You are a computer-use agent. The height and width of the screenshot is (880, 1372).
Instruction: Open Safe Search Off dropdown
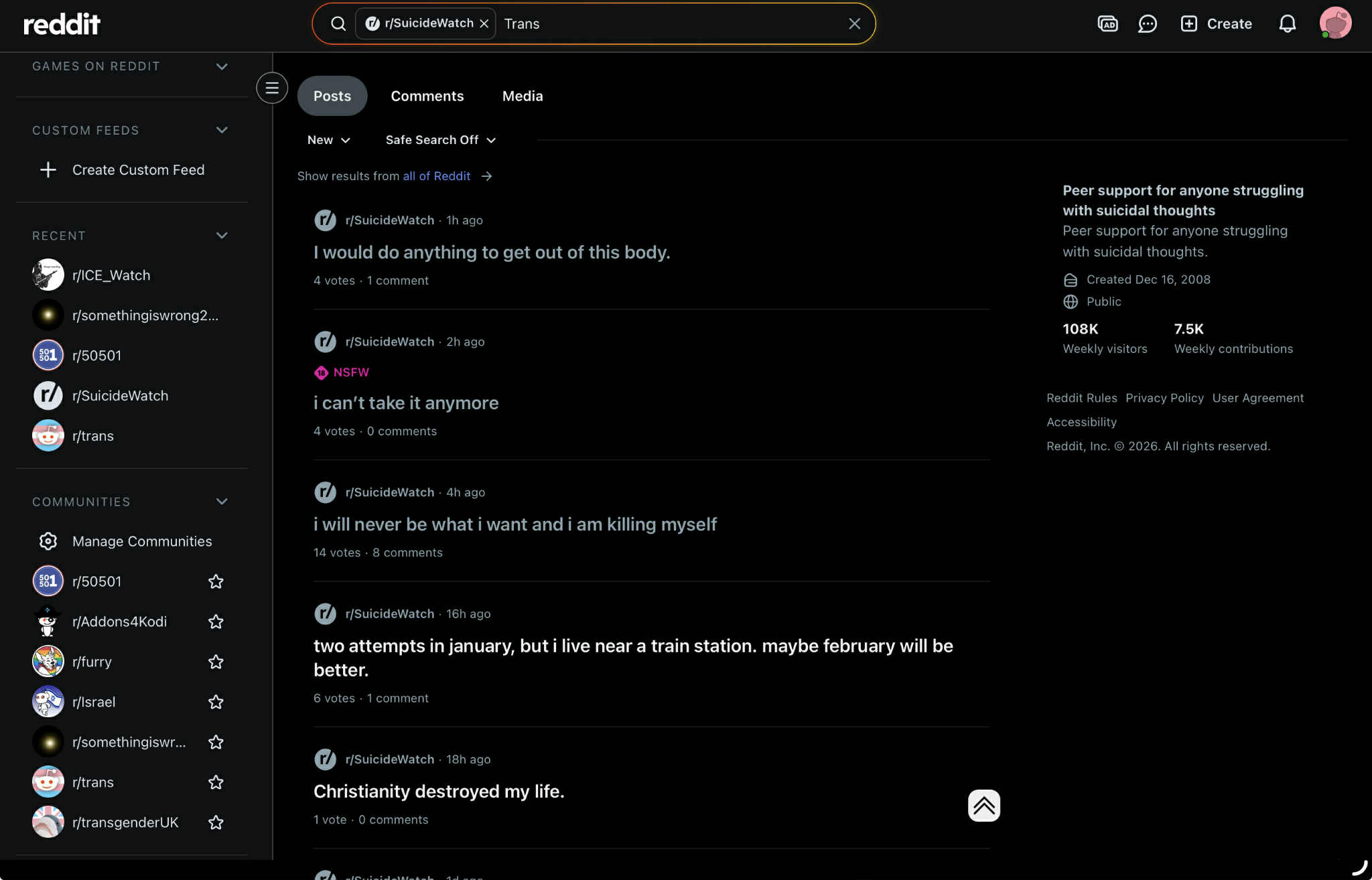pos(440,140)
